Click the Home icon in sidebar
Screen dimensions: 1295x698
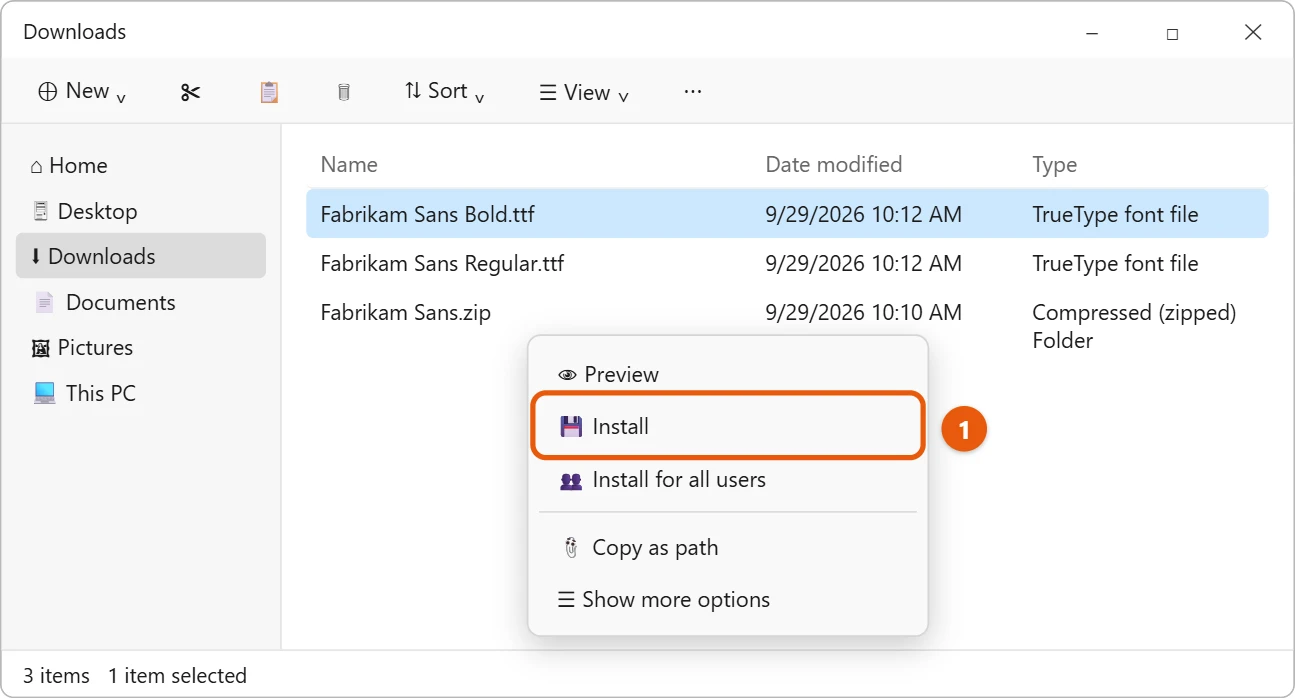(37, 166)
